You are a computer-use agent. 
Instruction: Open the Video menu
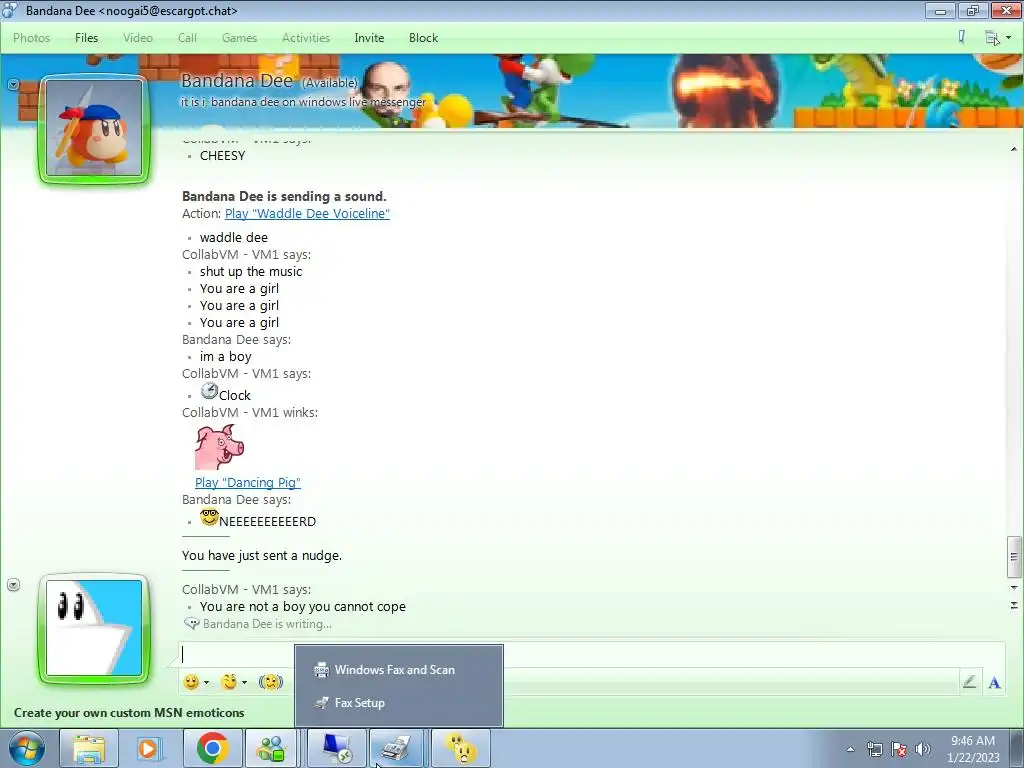pyautogui.click(x=138, y=38)
